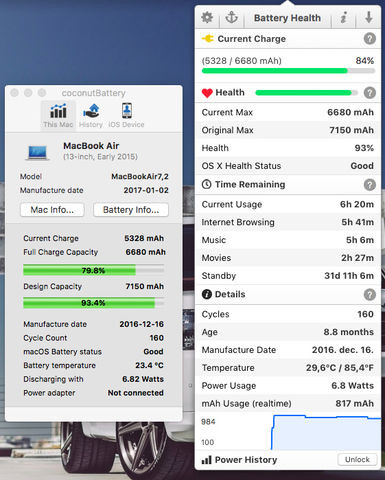
Task: Open iOS Device tab in coconutBattery
Action: (x=126, y=116)
